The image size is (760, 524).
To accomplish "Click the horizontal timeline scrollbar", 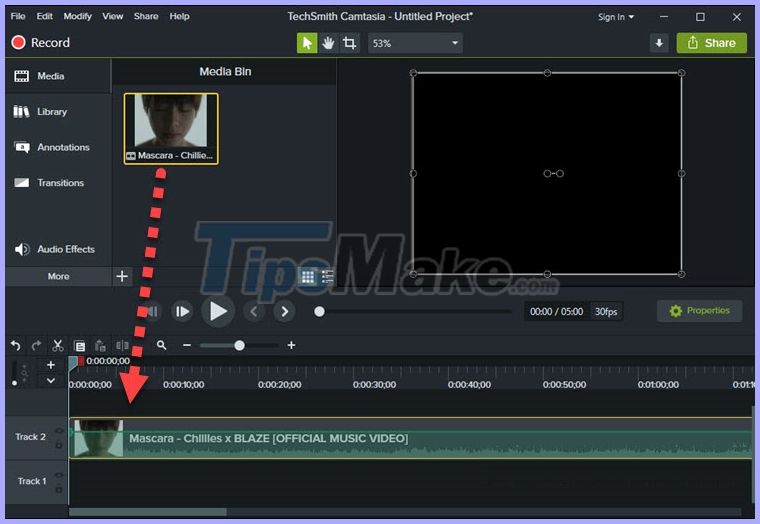I will coord(148,512).
